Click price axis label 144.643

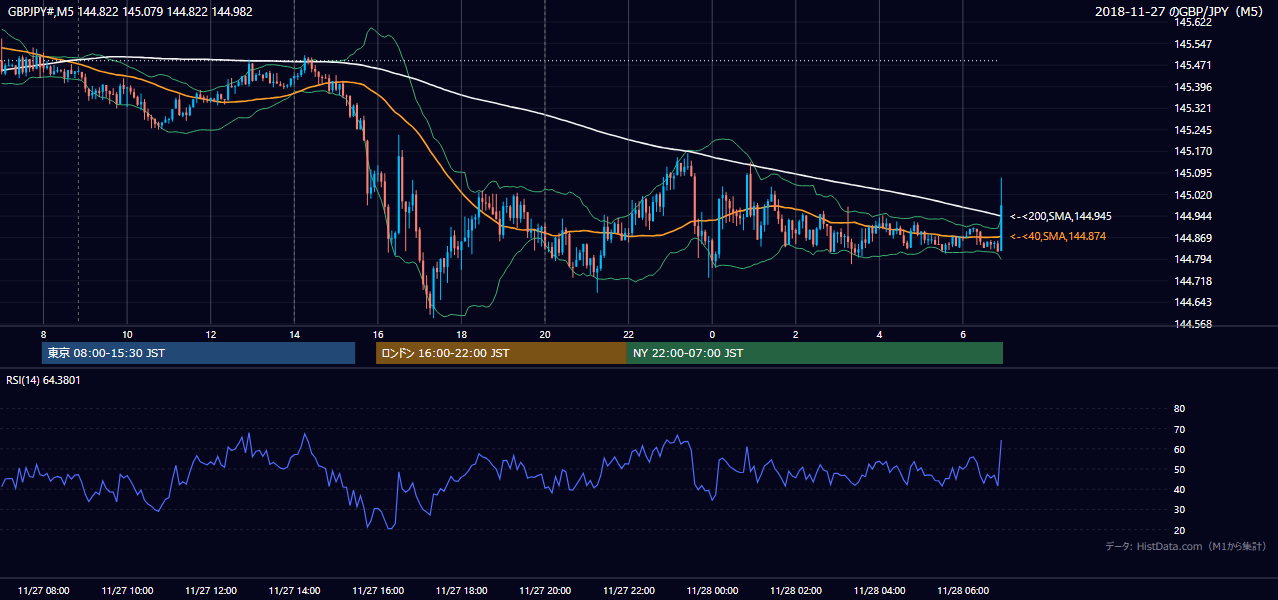pyautogui.click(x=1192, y=303)
